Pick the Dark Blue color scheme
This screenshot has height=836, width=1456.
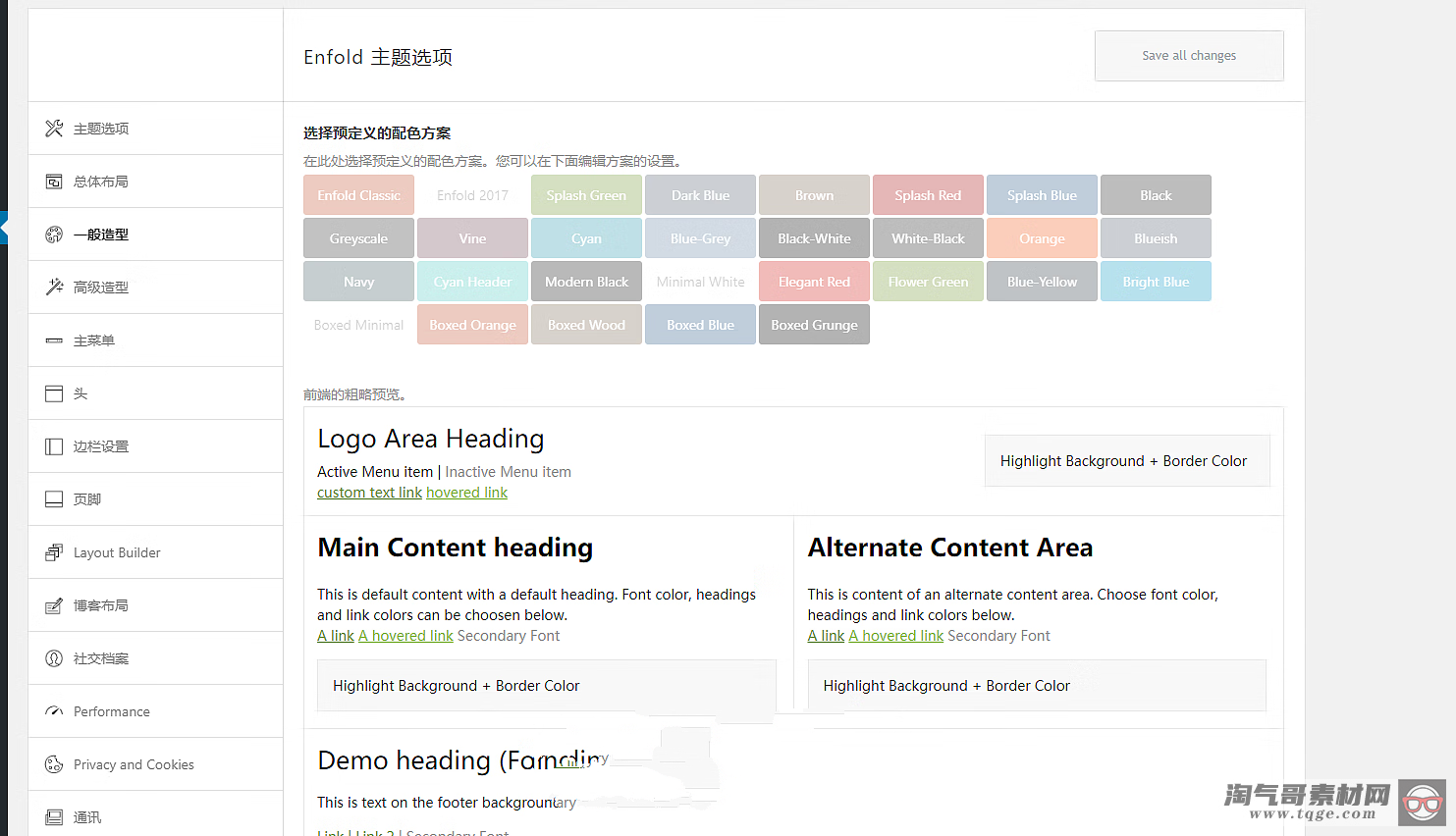(700, 195)
